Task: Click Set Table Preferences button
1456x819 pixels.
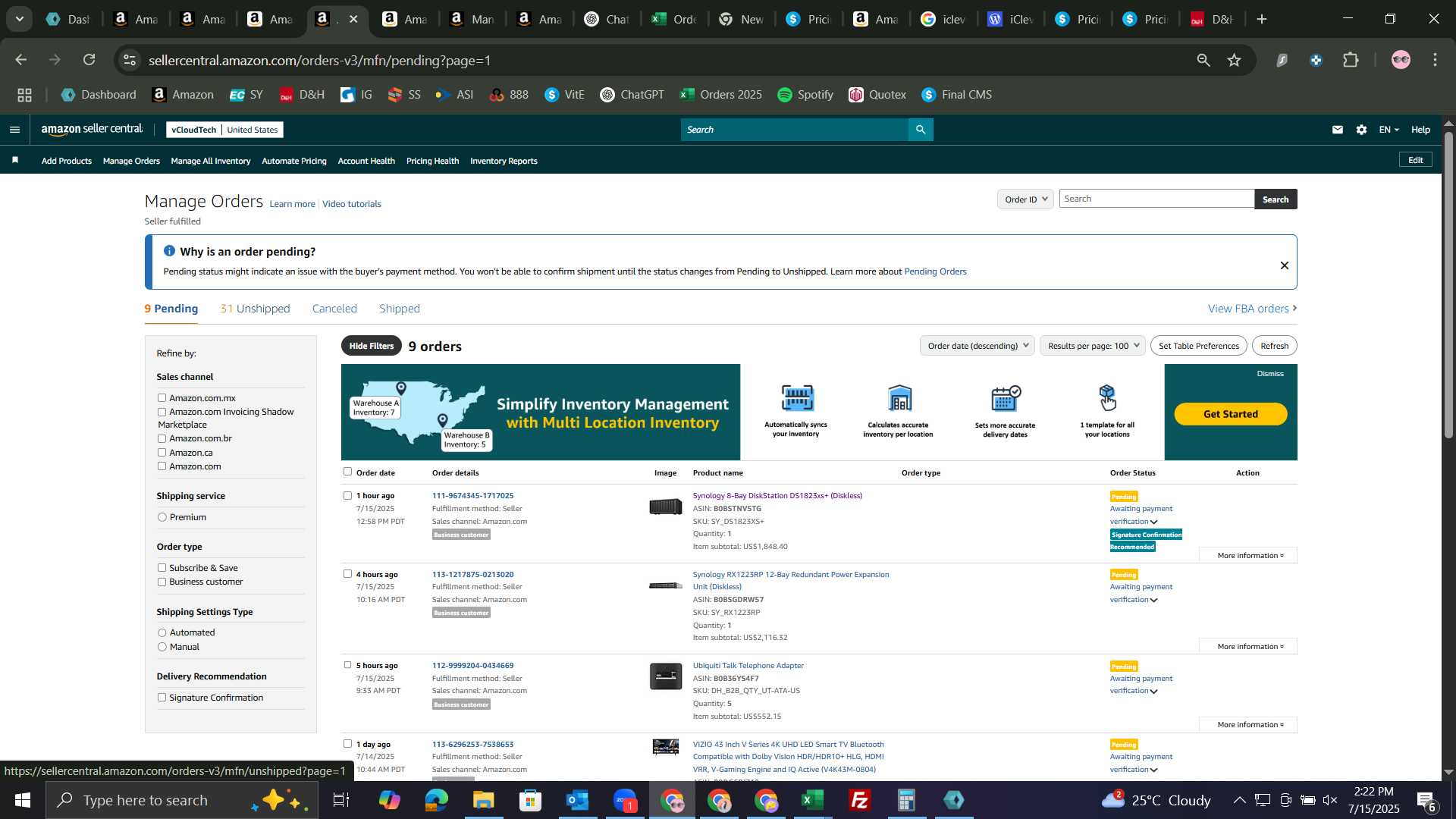Action: click(x=1199, y=346)
